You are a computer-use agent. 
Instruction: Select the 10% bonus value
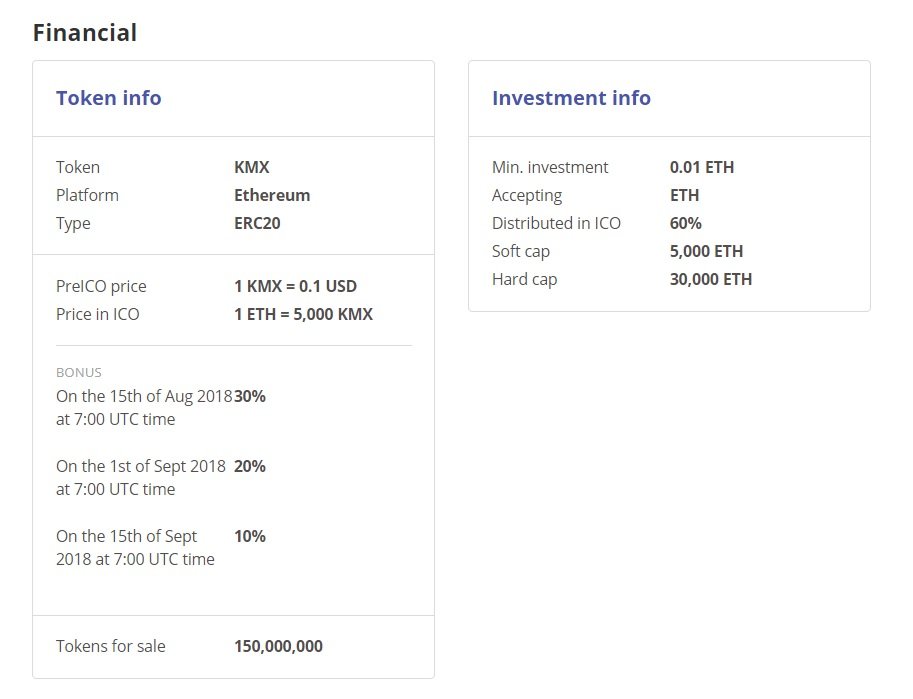tap(250, 536)
